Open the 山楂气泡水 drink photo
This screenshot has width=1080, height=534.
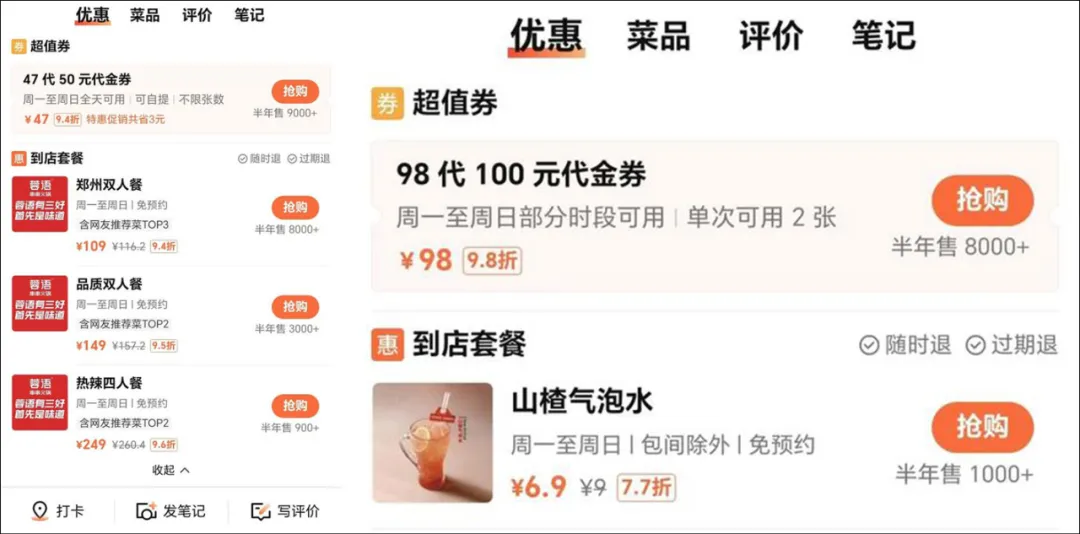[x=433, y=442]
